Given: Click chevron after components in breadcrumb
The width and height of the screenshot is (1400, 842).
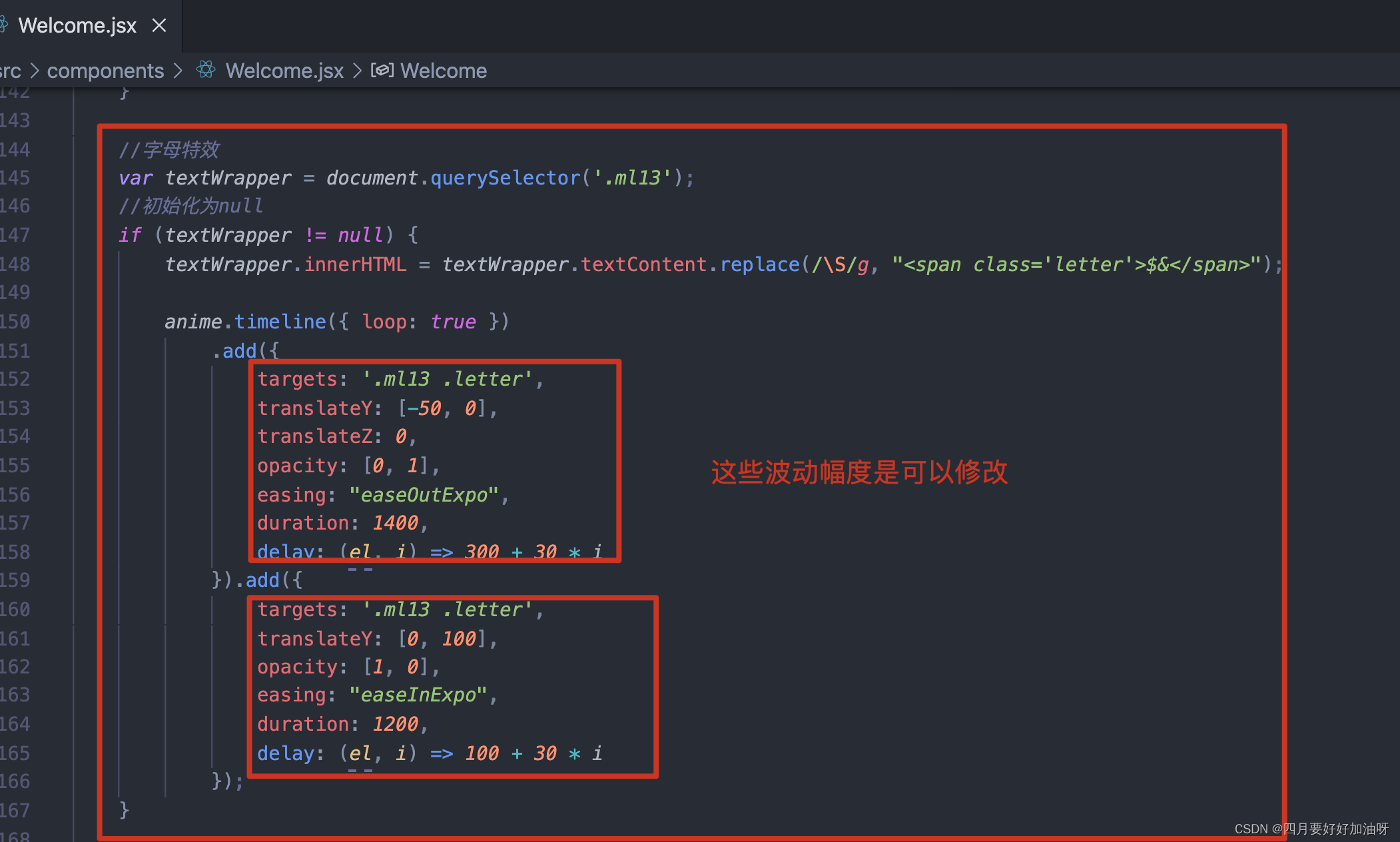Looking at the screenshot, I should click(x=178, y=71).
